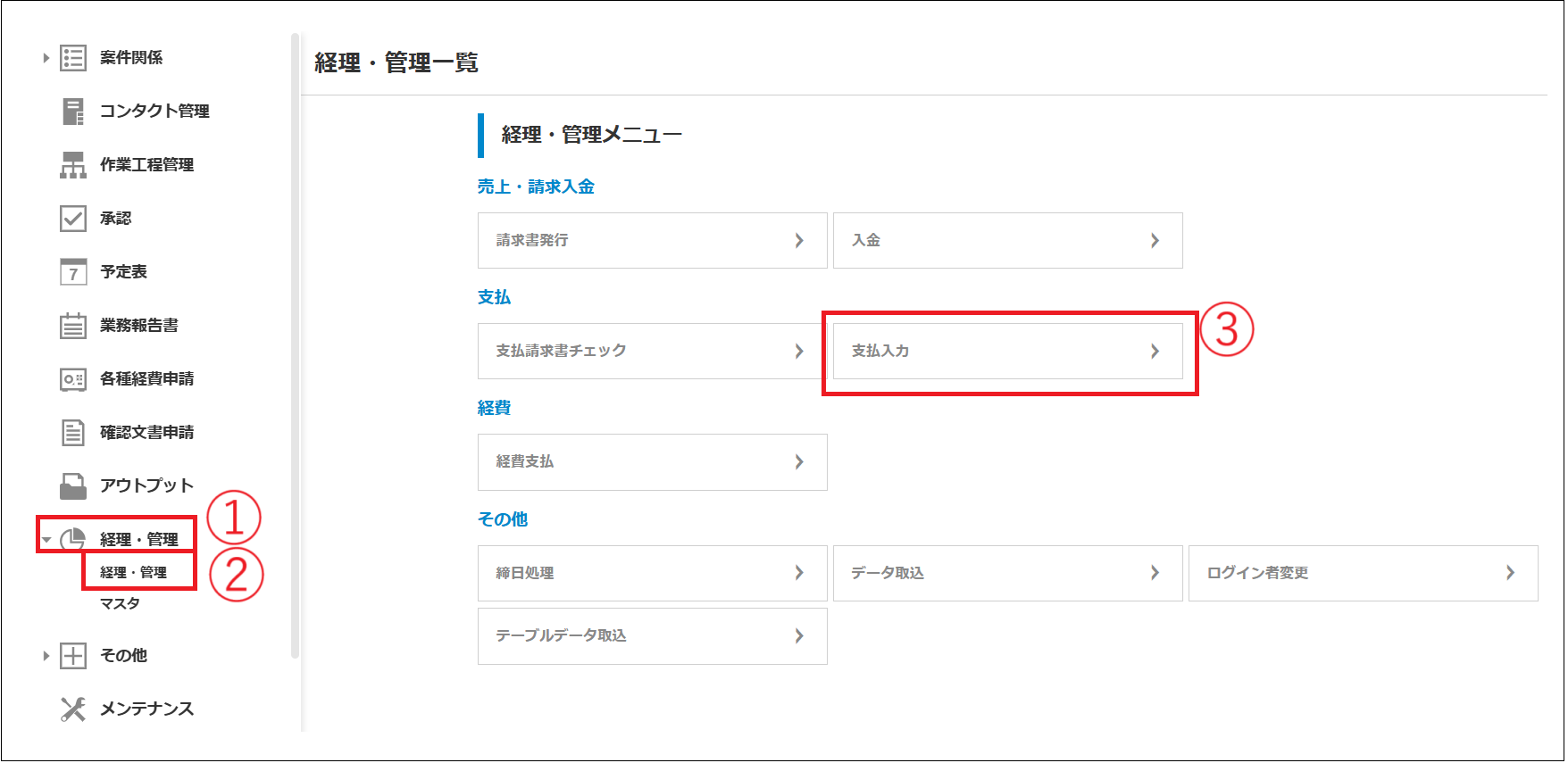Open the メンテナンス wrench icon
Image resolution: width=1568 pixels, height=763 pixels.
[72, 709]
